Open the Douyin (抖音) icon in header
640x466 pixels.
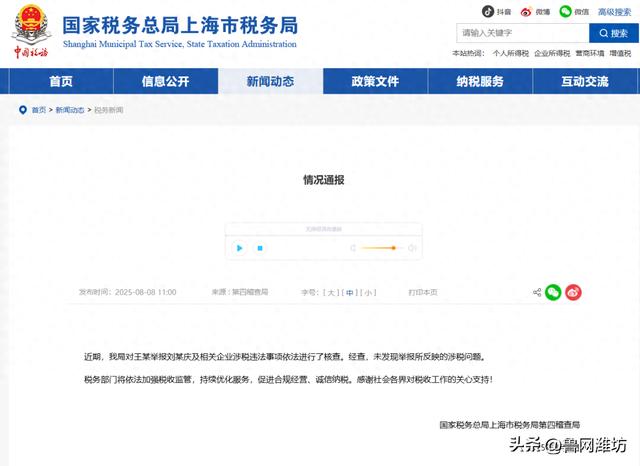point(488,12)
